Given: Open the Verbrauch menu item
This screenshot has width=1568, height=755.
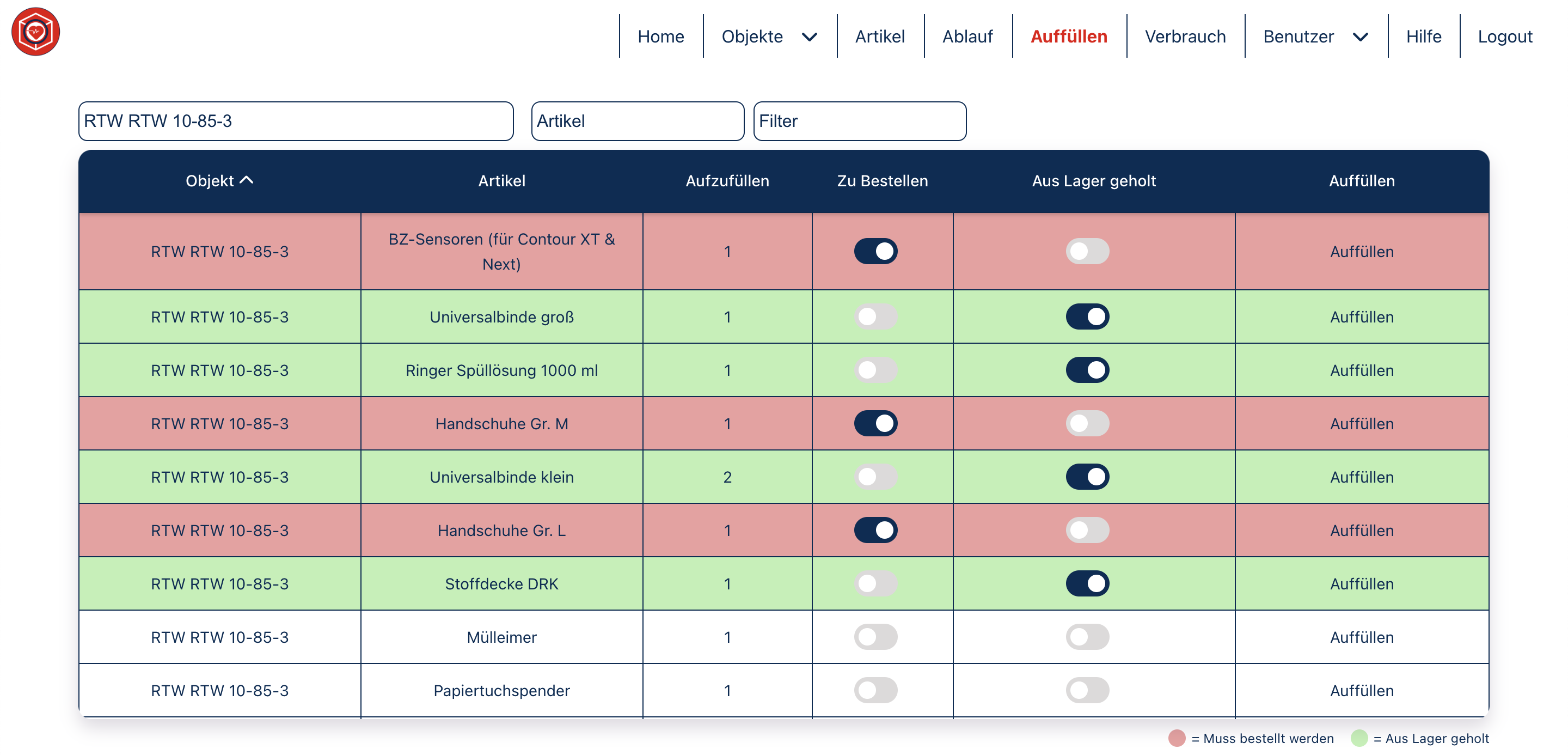Looking at the screenshot, I should click(1185, 36).
